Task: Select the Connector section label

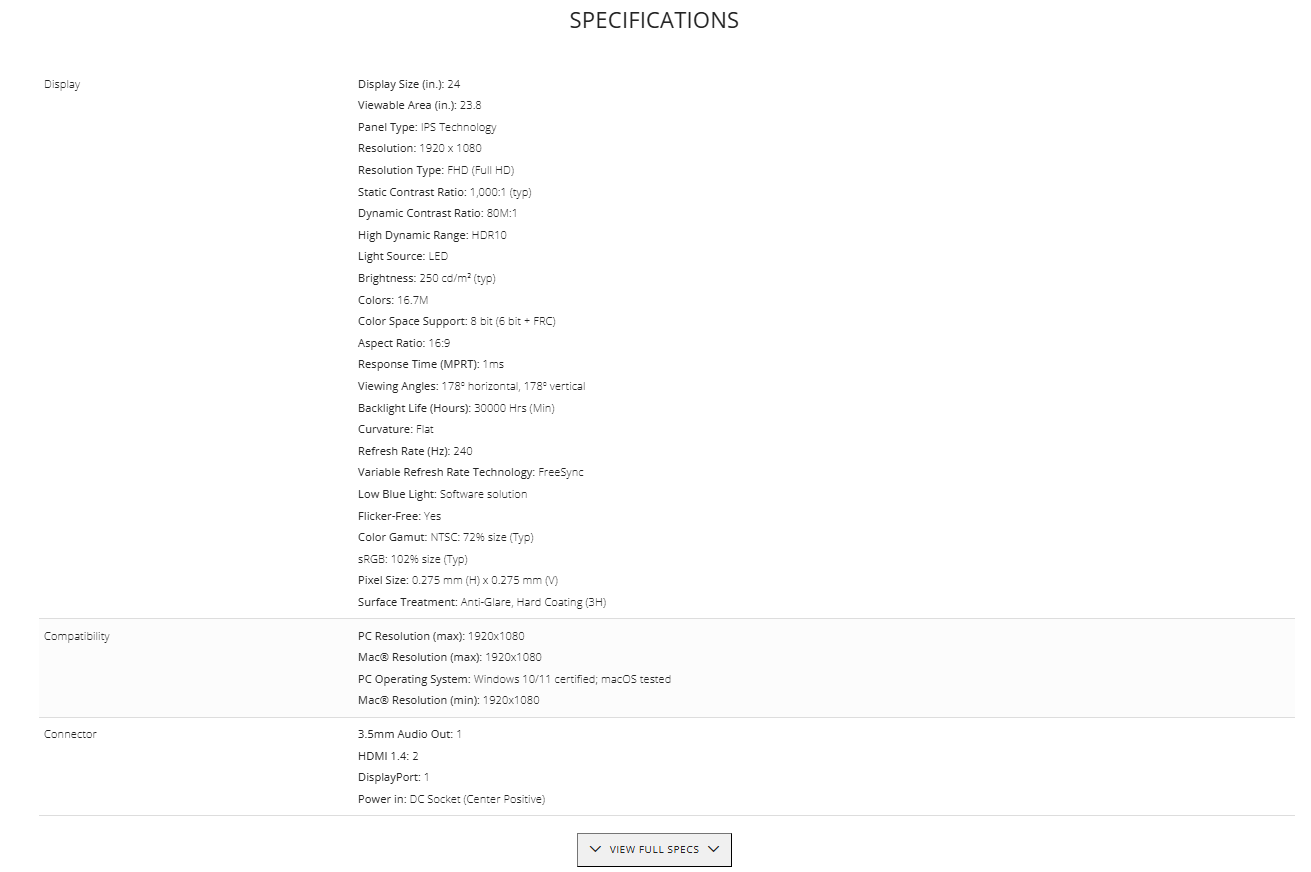Action: coord(70,734)
